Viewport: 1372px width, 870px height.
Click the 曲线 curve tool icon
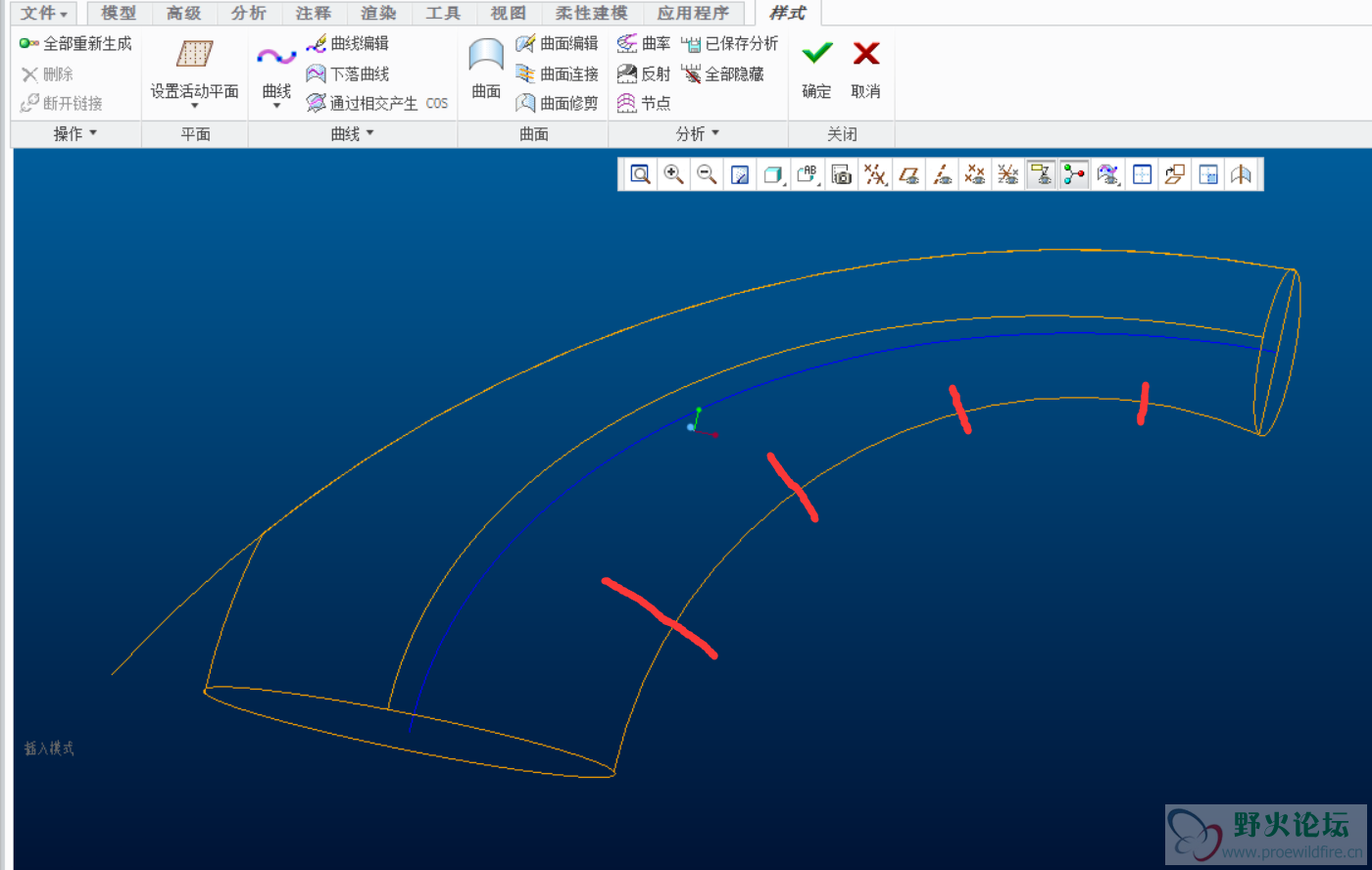click(276, 57)
